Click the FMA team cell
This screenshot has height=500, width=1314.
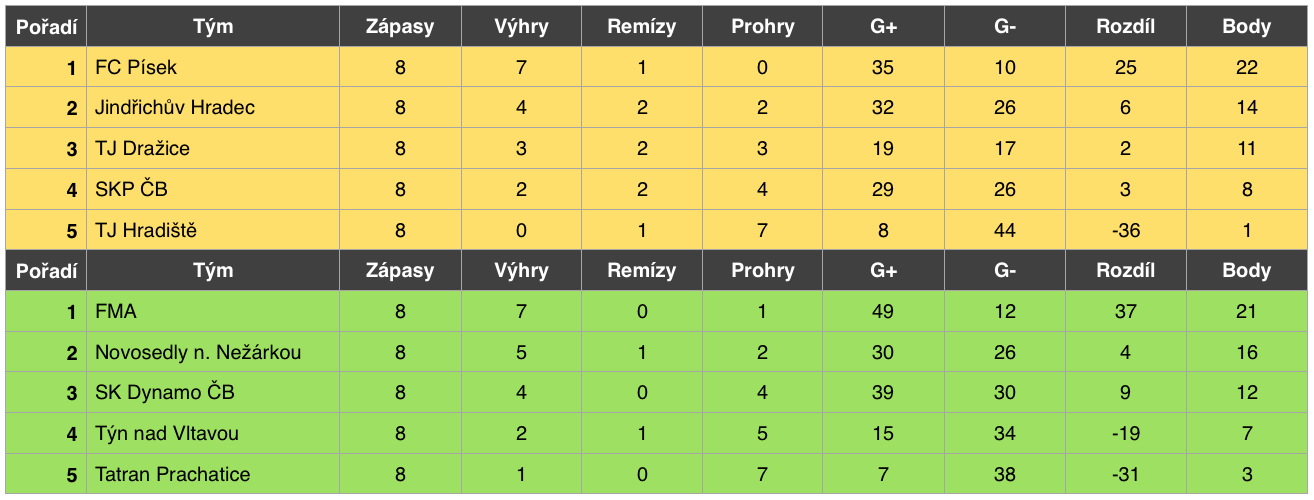(x=213, y=312)
